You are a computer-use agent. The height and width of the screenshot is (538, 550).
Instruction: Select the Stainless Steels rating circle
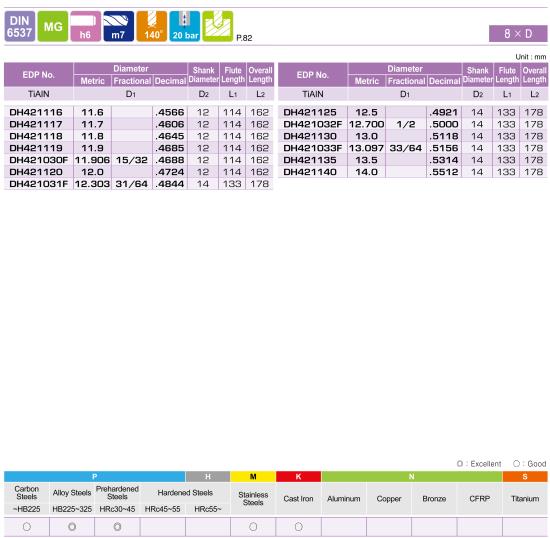[253, 526]
